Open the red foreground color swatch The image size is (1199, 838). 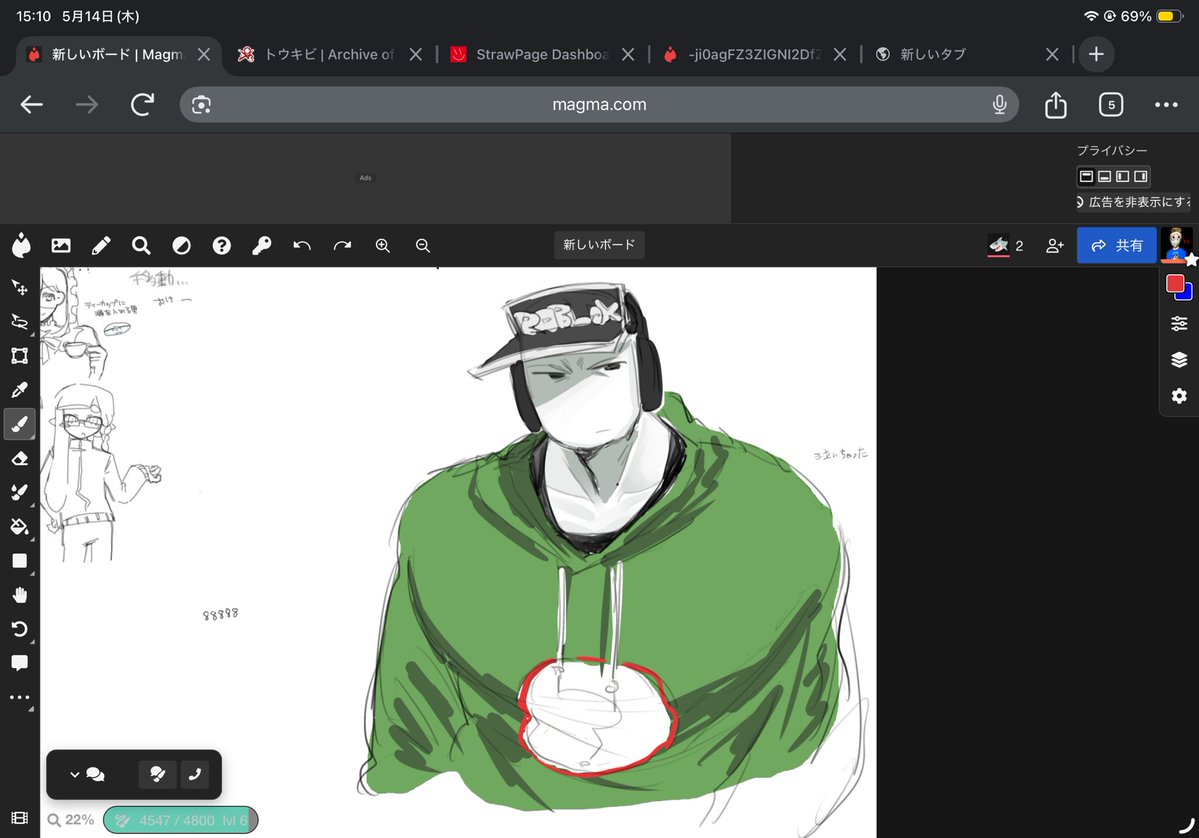tap(1175, 284)
